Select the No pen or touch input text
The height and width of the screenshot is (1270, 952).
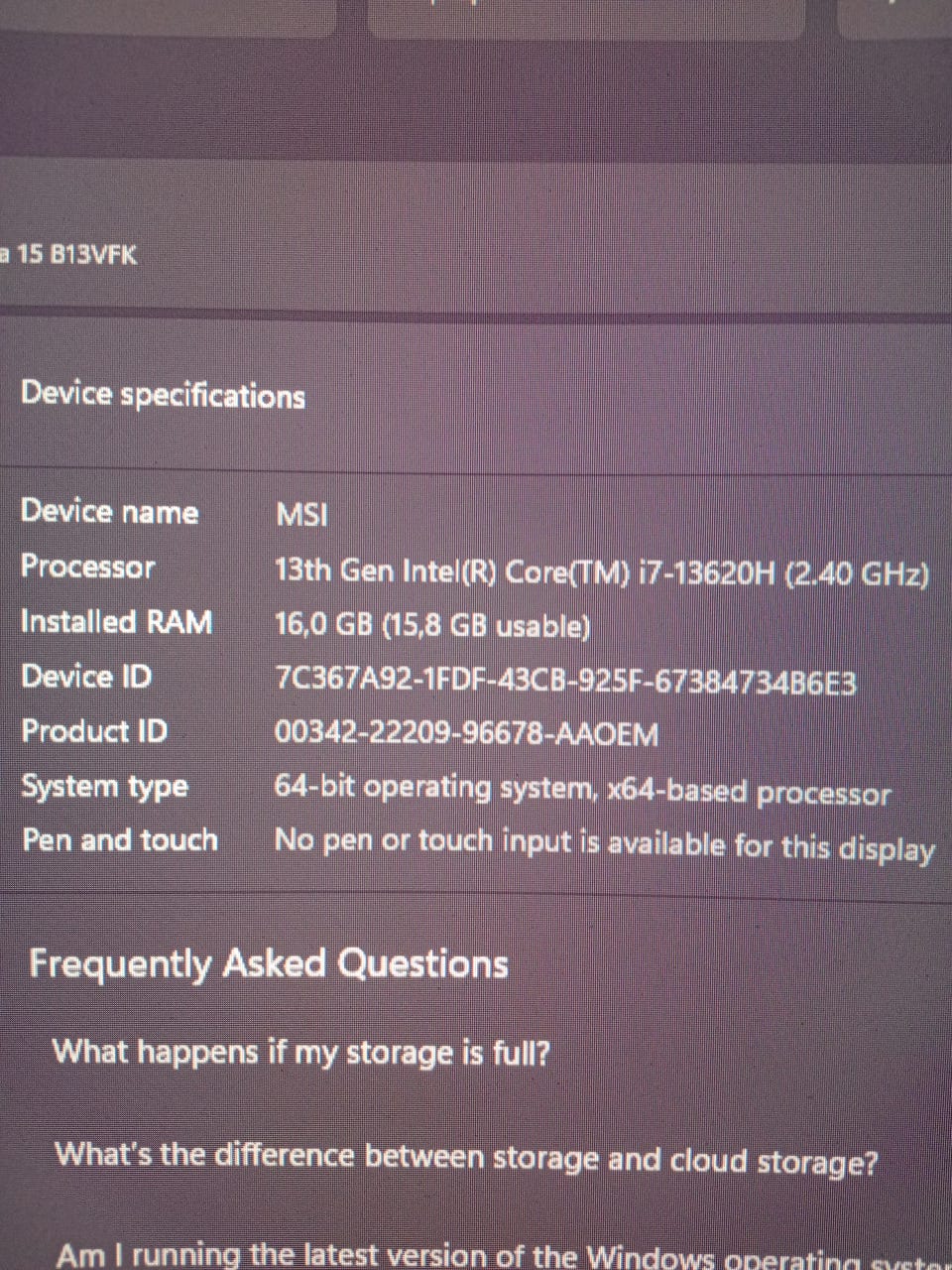(605, 845)
